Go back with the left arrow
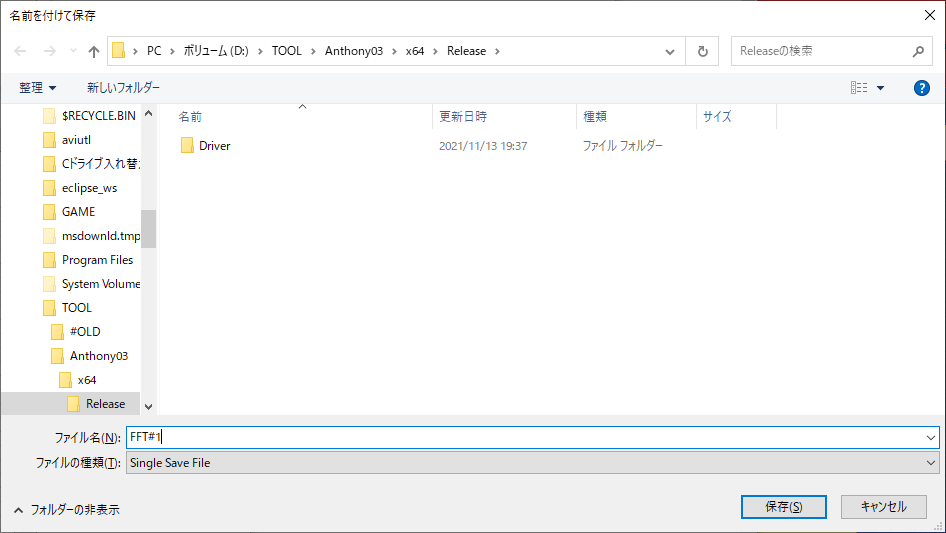This screenshot has height=533, width=946. point(20,51)
